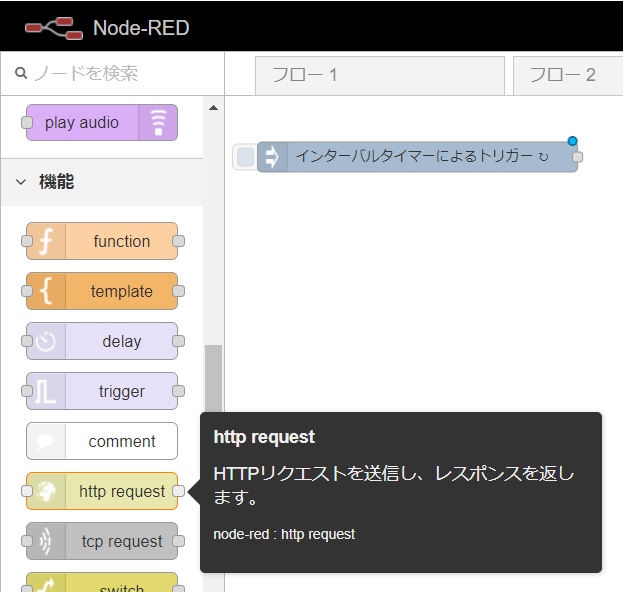This screenshot has height=592, width=623.
Task: Select the http request palette node
Action: tap(102, 491)
